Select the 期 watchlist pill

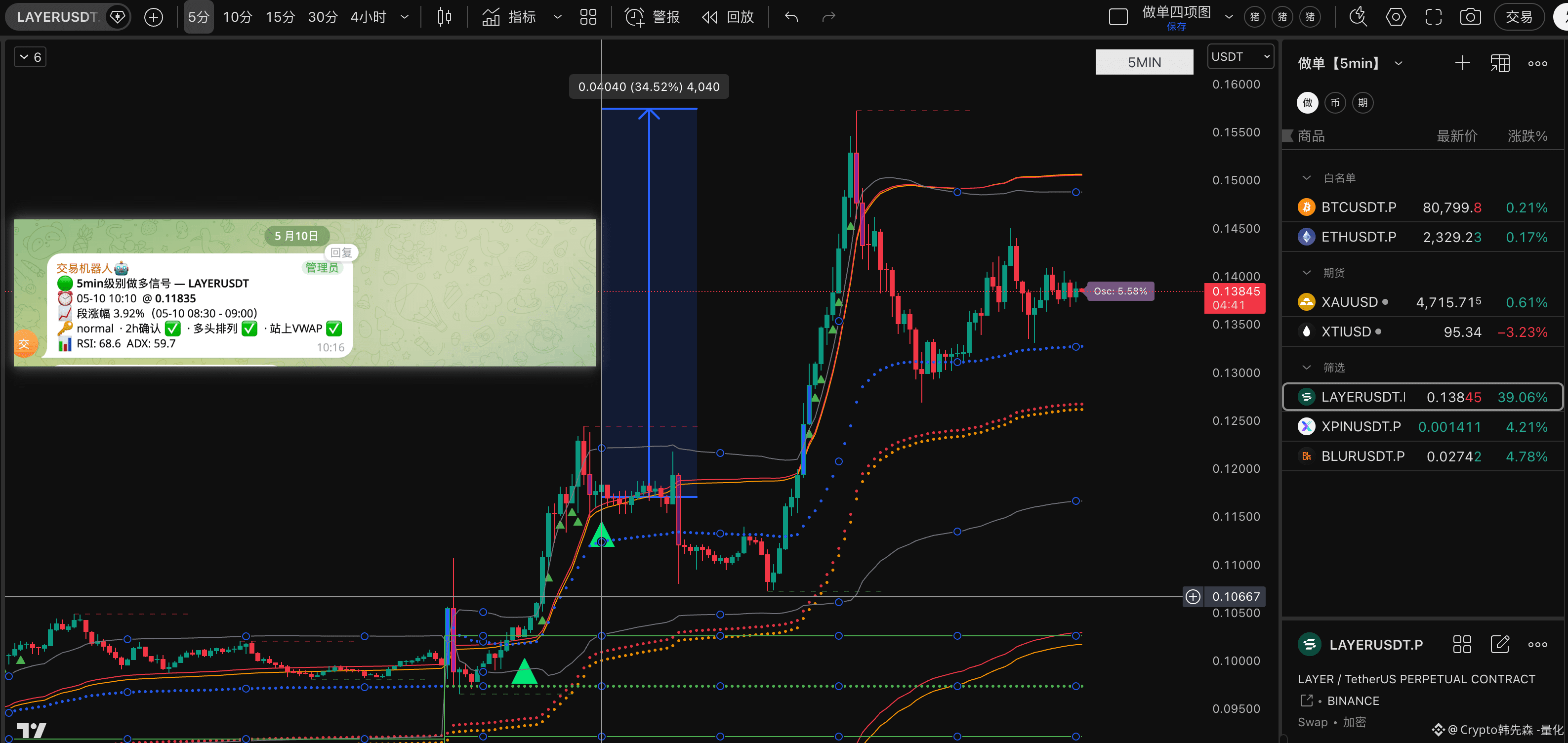point(1362,103)
